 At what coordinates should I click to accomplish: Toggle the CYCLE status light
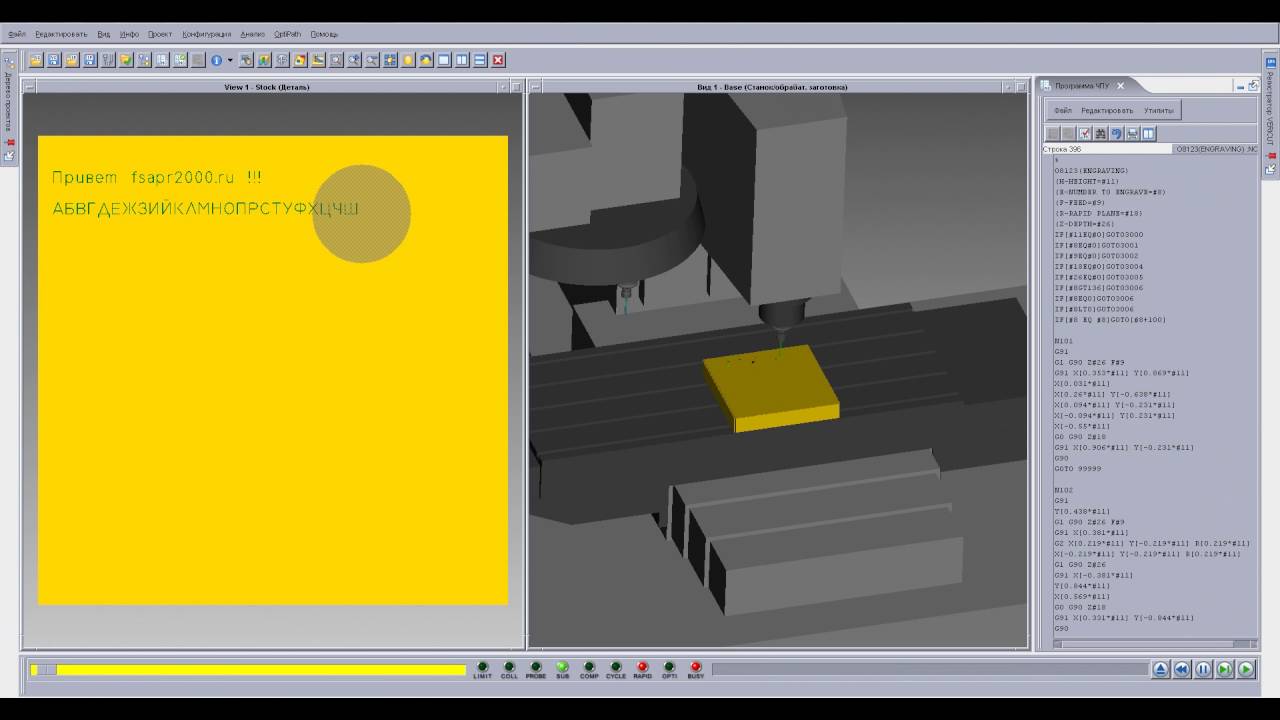click(616, 667)
